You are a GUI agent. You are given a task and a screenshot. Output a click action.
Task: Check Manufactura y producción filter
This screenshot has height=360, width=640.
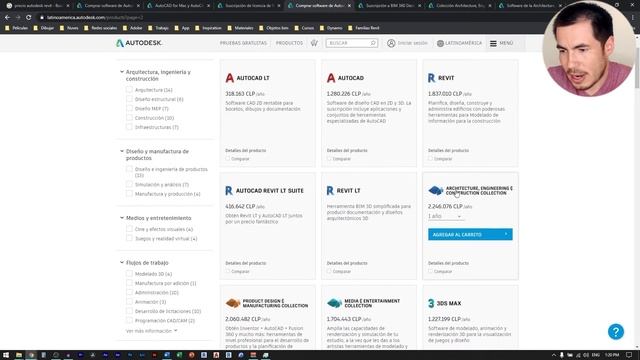coord(129,194)
